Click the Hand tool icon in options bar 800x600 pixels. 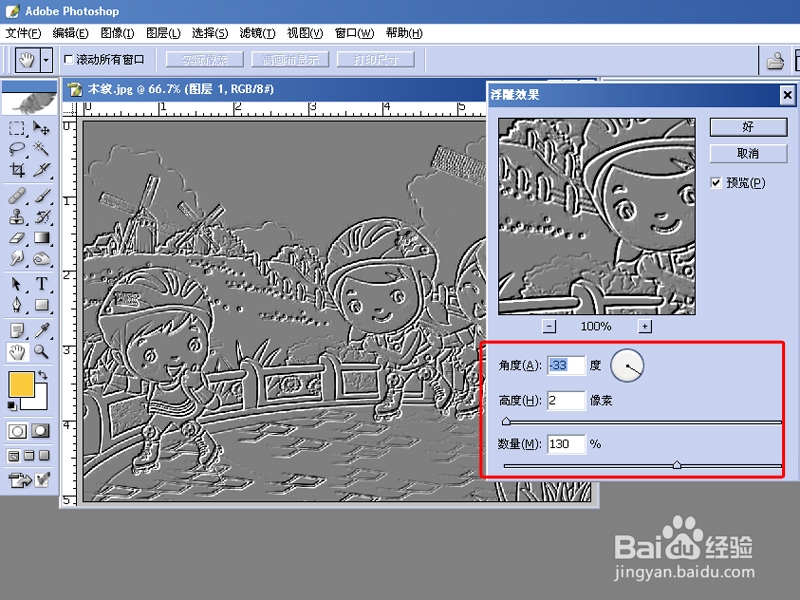[x=27, y=60]
